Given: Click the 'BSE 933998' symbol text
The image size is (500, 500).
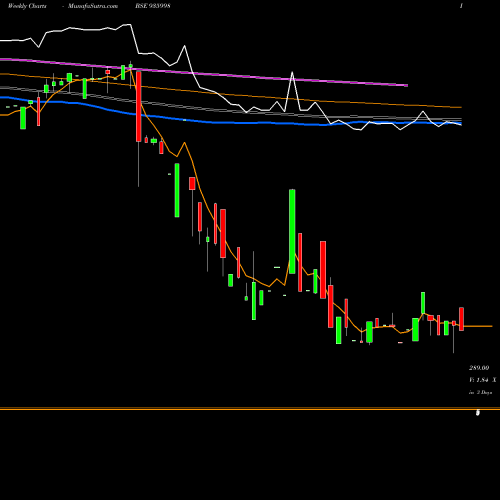Looking at the screenshot, I should 153,6.
